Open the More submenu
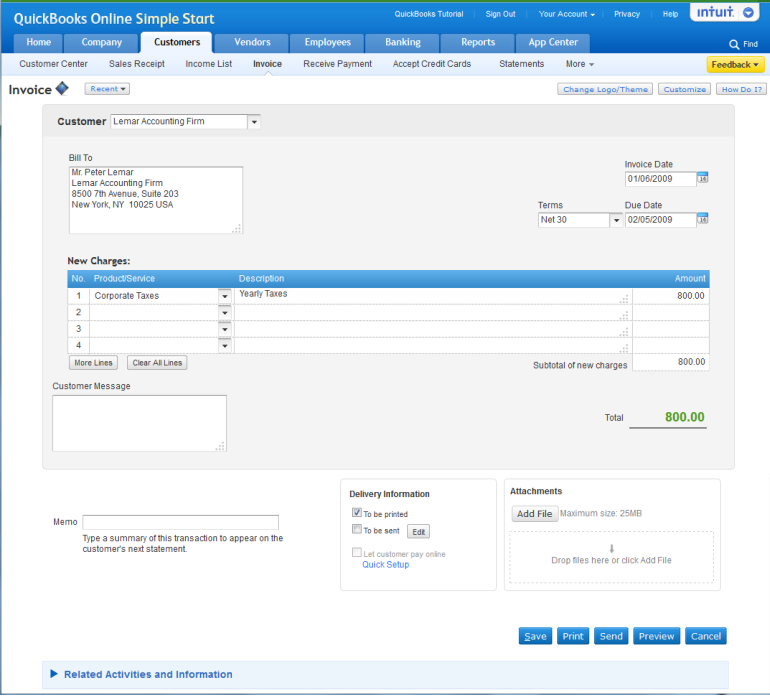This screenshot has height=697, width=770. tap(579, 64)
